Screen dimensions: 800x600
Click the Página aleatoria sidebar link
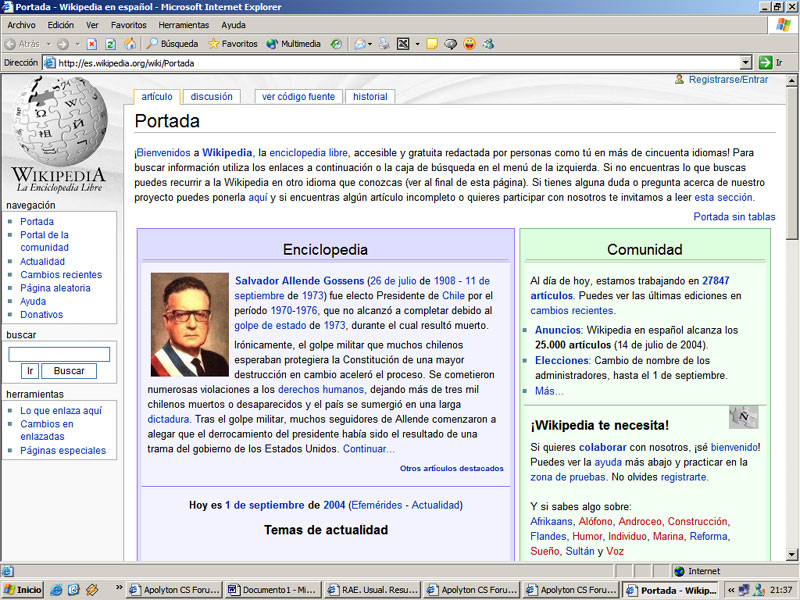pos(55,288)
